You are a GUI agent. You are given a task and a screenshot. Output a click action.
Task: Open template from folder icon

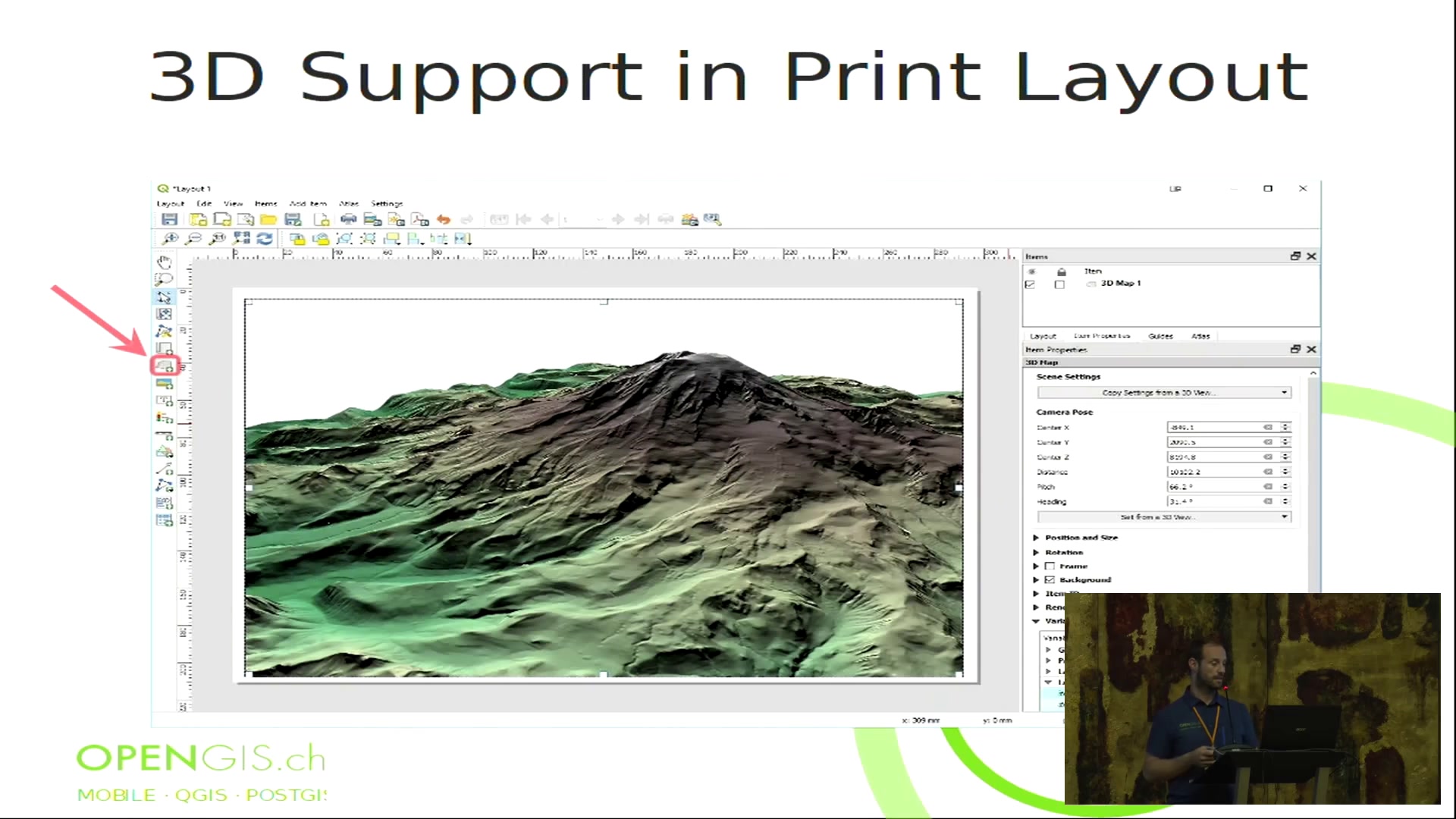tap(268, 219)
